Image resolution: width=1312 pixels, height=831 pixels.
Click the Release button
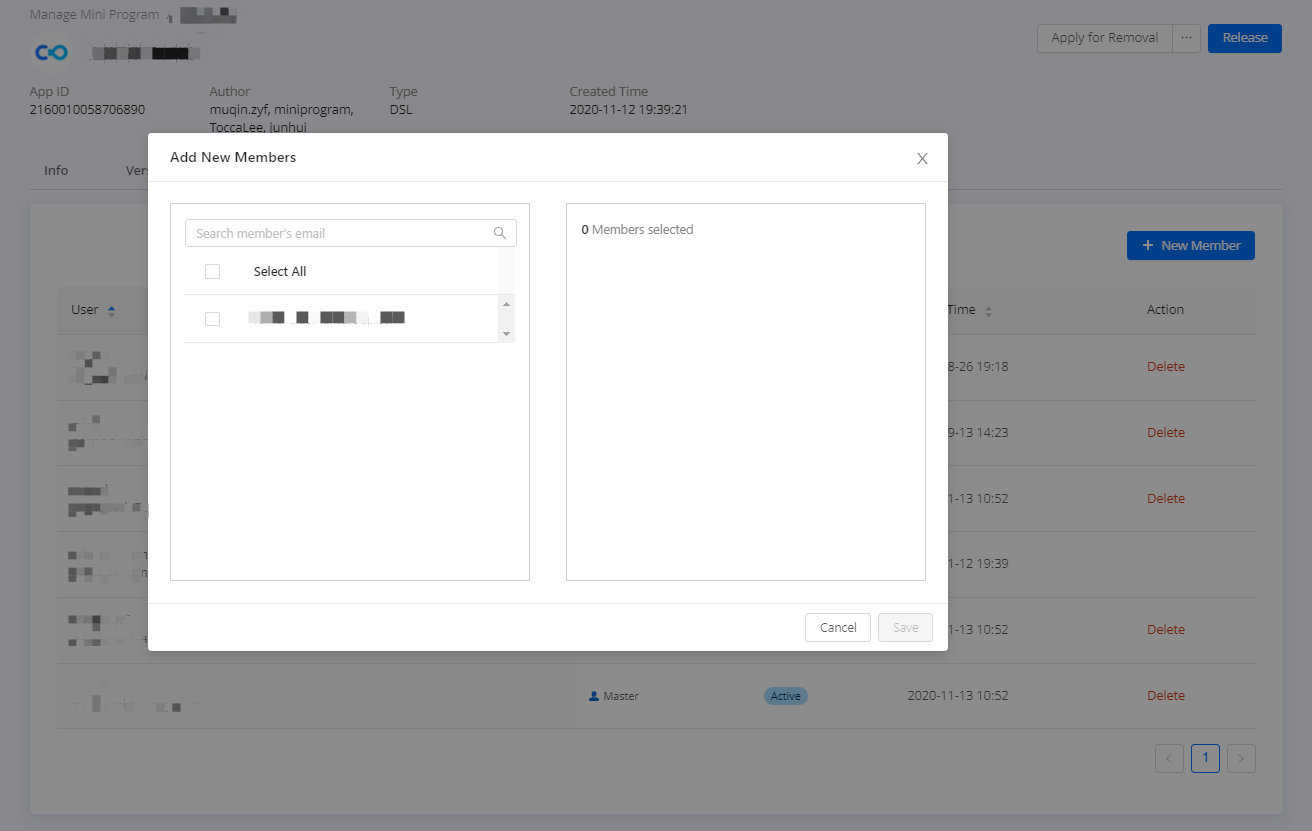[x=1244, y=38]
